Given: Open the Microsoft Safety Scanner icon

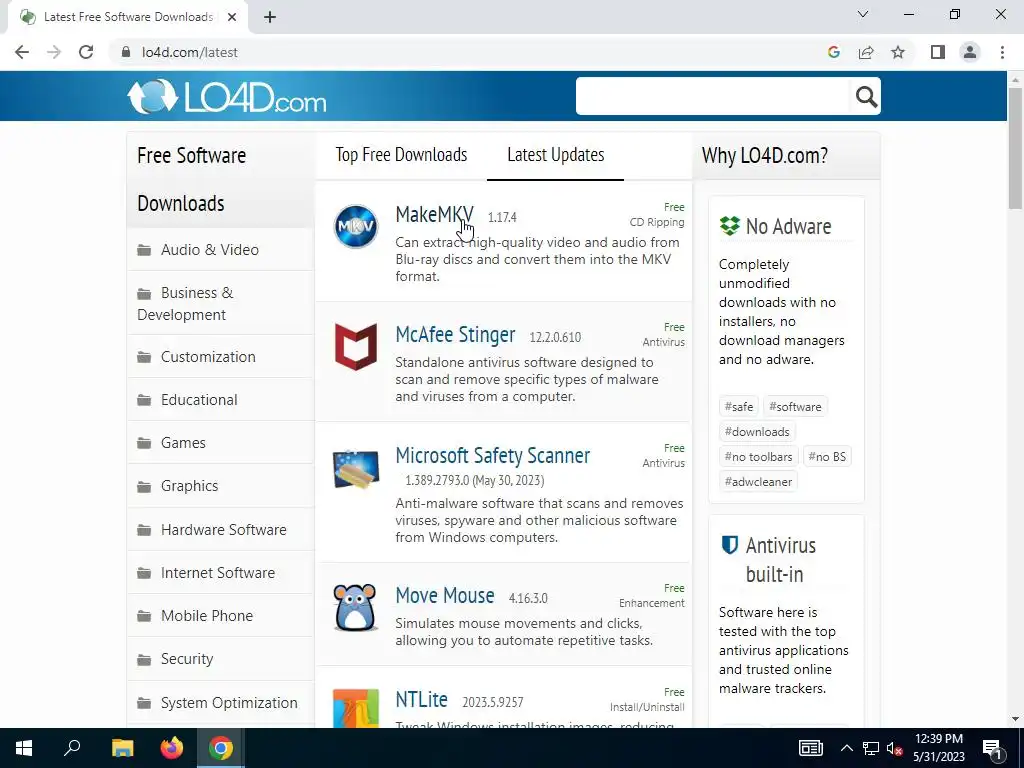Looking at the screenshot, I should (355, 469).
